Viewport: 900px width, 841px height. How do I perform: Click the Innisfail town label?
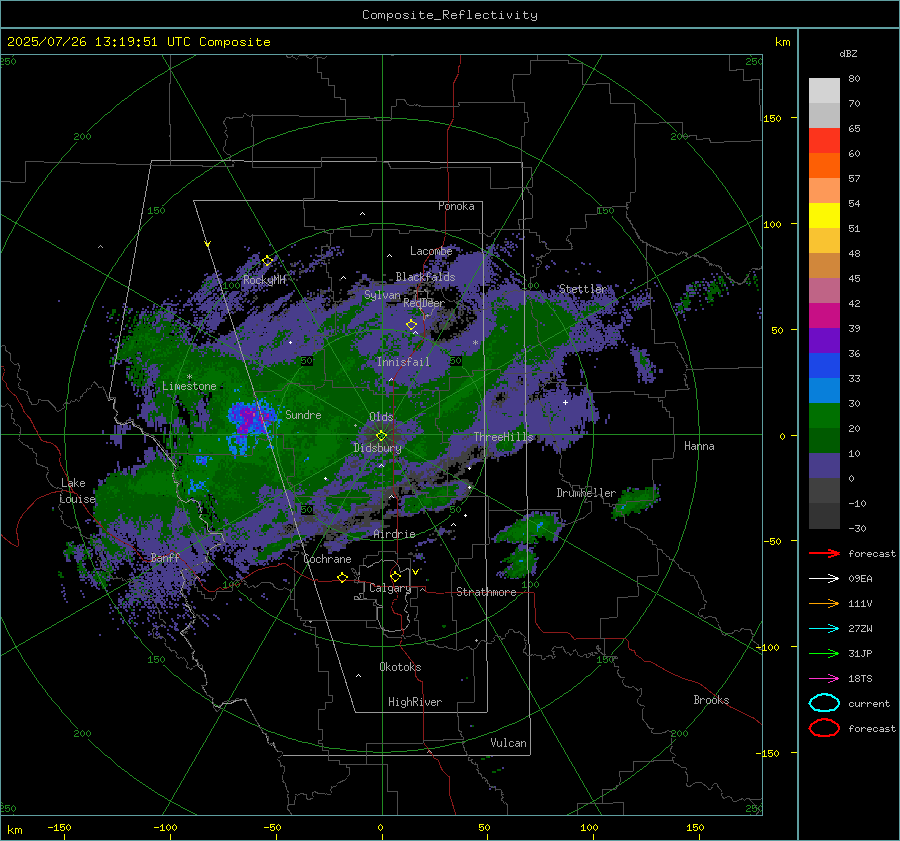click(x=403, y=362)
